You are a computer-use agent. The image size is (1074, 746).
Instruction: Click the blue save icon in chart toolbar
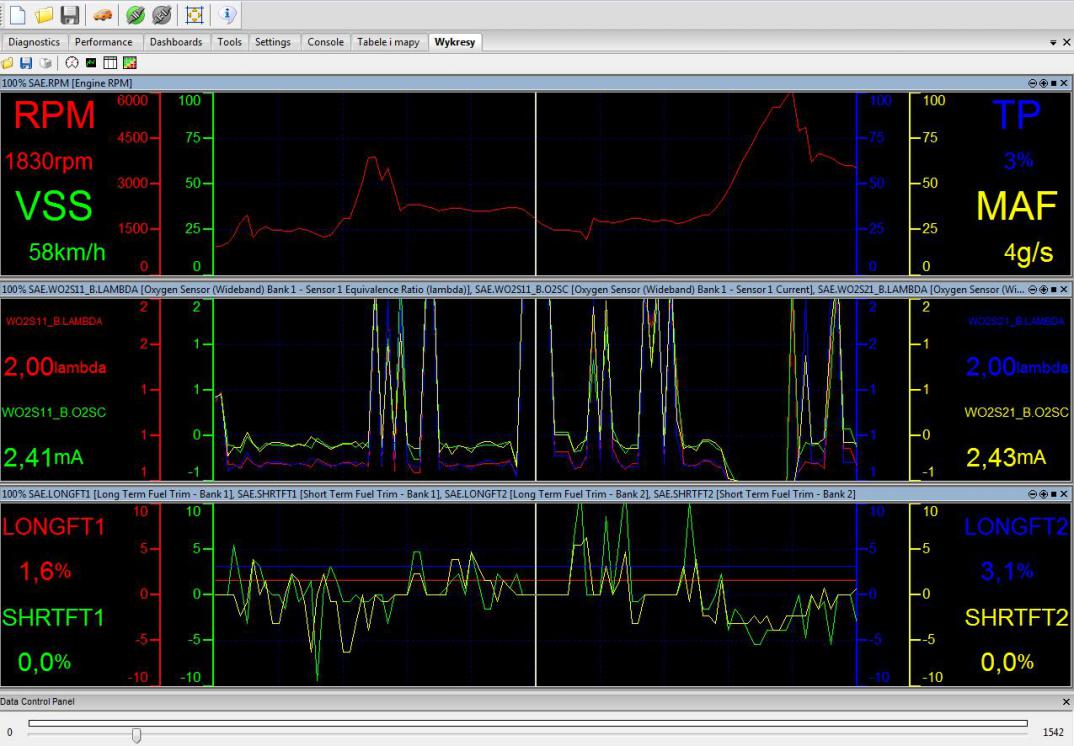[x=26, y=63]
